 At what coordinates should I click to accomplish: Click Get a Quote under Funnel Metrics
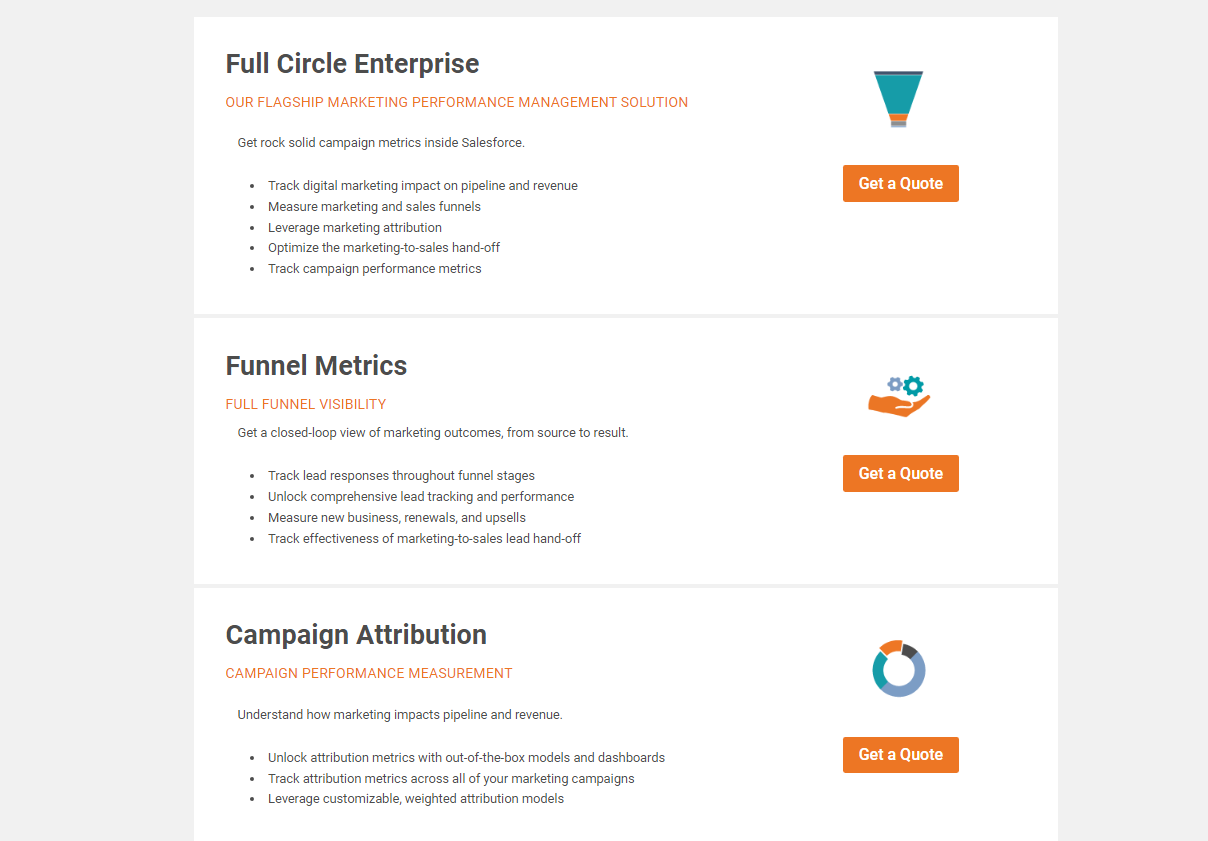pyautogui.click(x=900, y=473)
